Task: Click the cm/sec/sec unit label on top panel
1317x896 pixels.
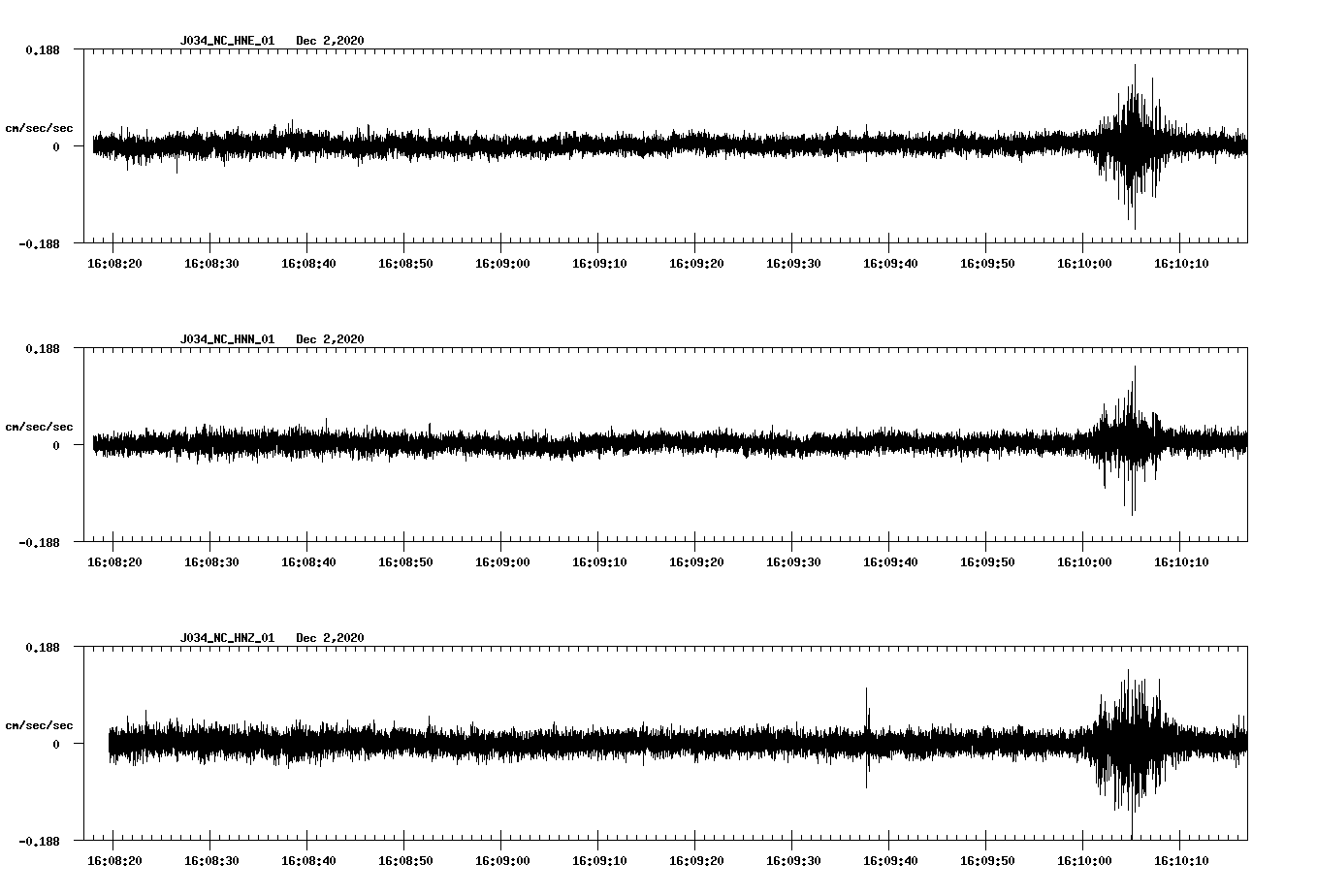Action: 41,127
